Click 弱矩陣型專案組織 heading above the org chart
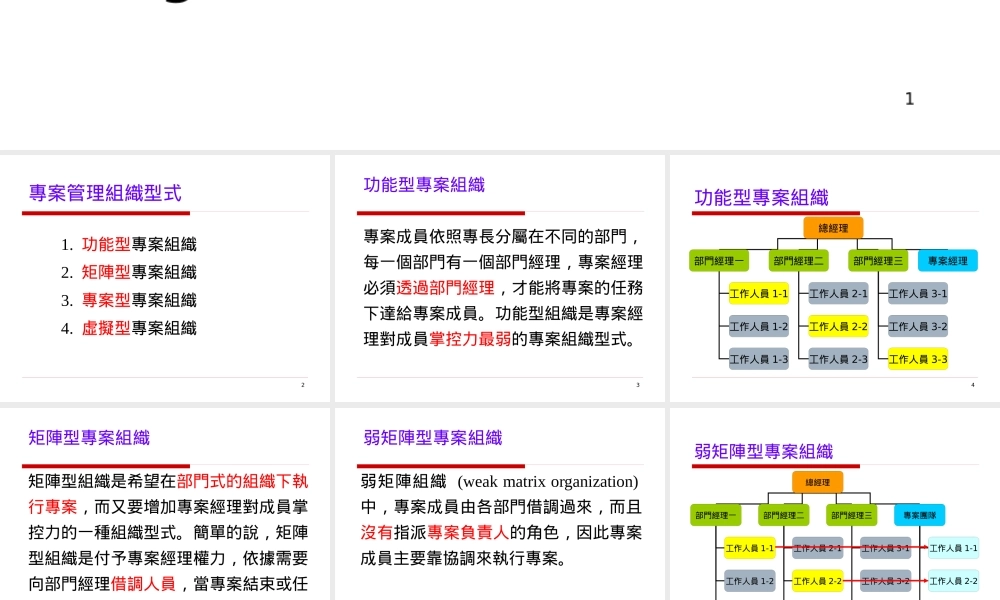 764,451
